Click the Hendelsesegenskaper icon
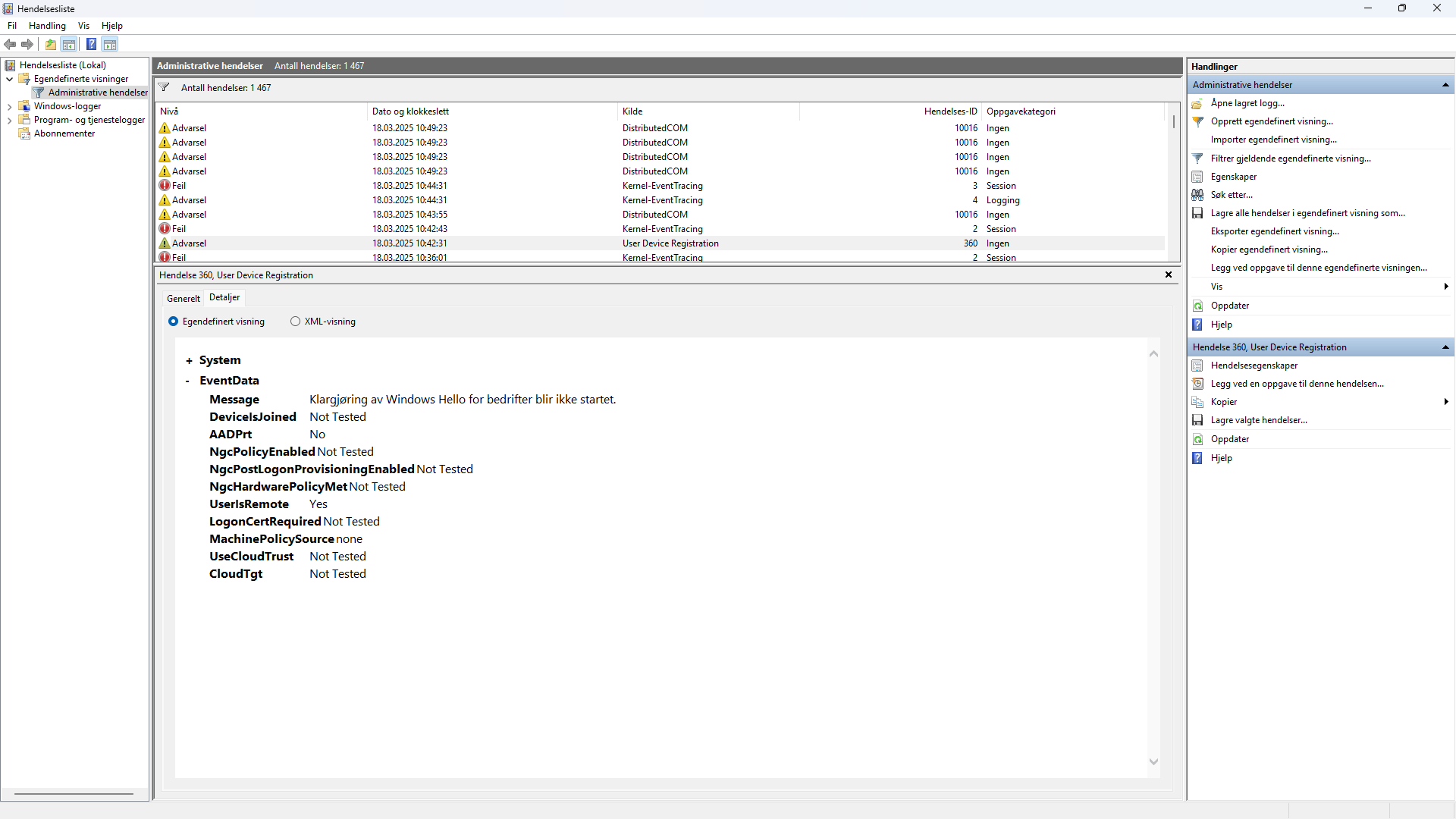Image resolution: width=1456 pixels, height=819 pixels. pyautogui.click(x=1197, y=366)
